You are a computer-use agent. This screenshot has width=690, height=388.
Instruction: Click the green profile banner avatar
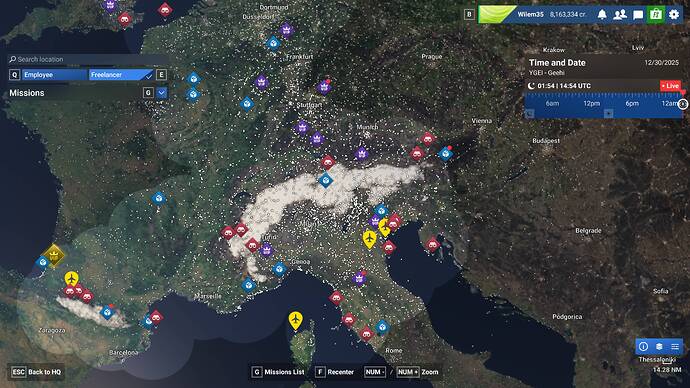[496, 15]
